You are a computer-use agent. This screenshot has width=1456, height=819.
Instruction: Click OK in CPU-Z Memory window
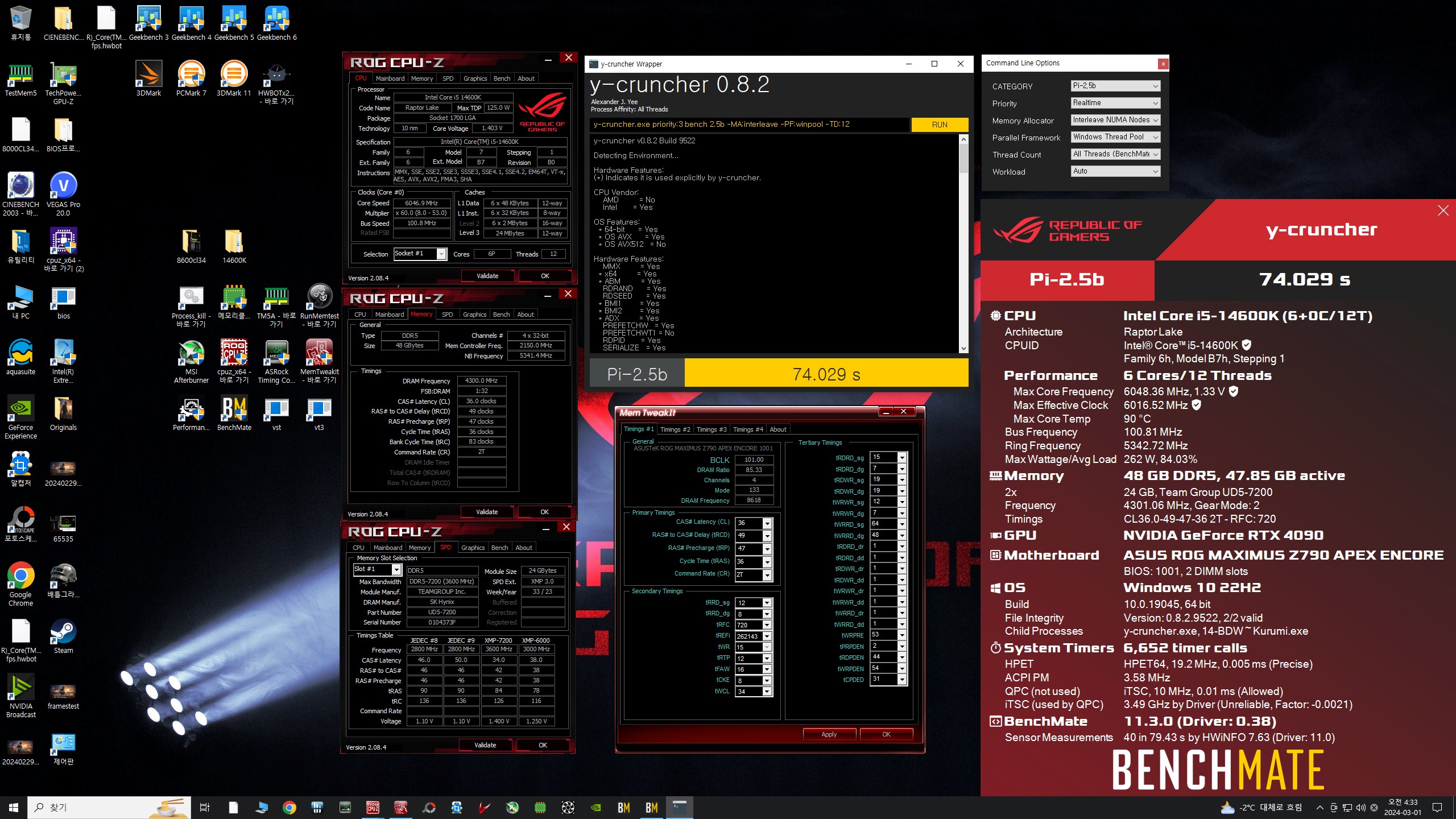[544, 512]
